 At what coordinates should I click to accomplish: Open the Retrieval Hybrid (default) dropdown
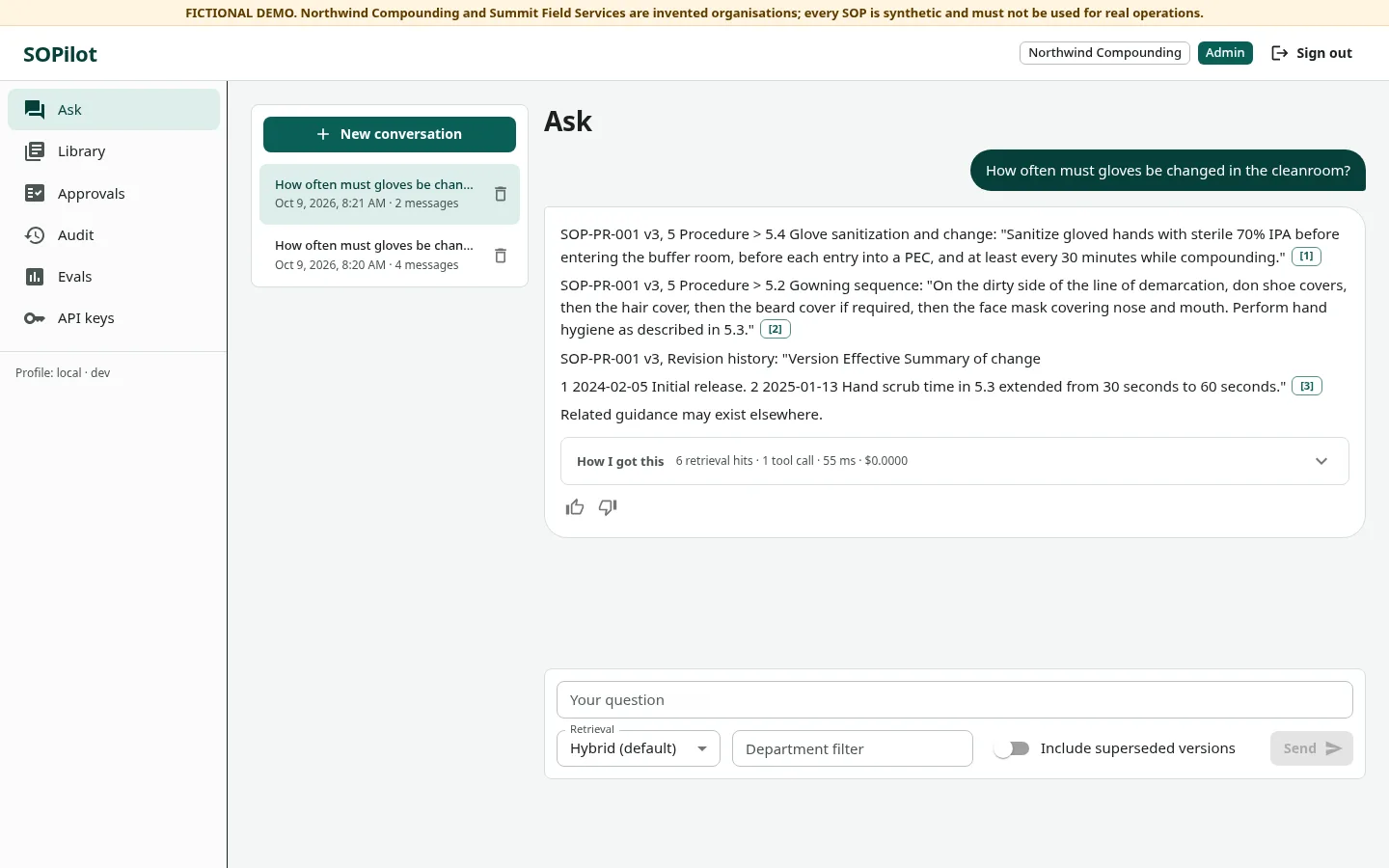[639, 748]
